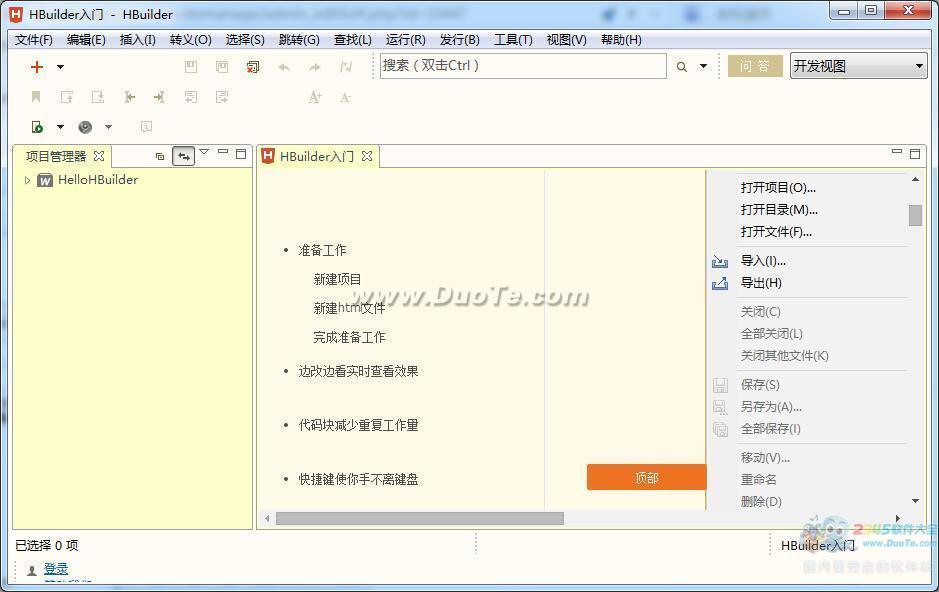The width and height of the screenshot is (939, 592).
Task: Select the HBuilder入门 editor tab
Action: coord(317,156)
